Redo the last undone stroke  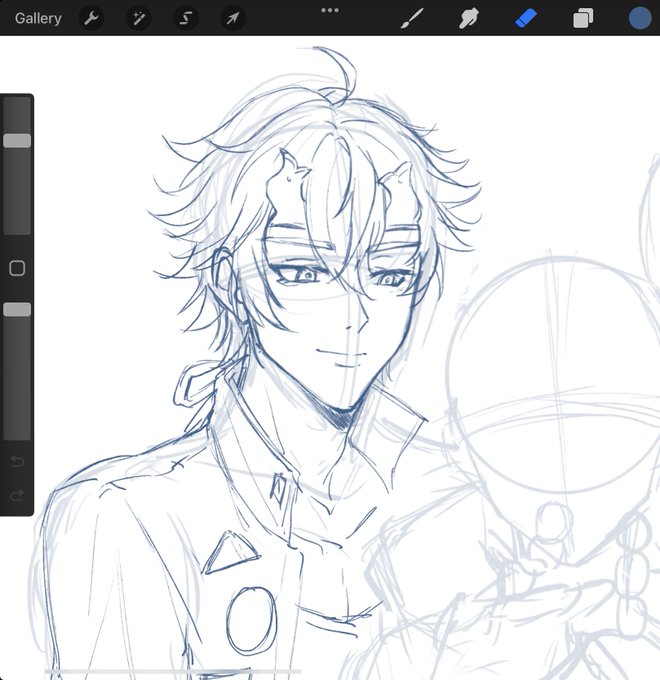tap(17, 495)
